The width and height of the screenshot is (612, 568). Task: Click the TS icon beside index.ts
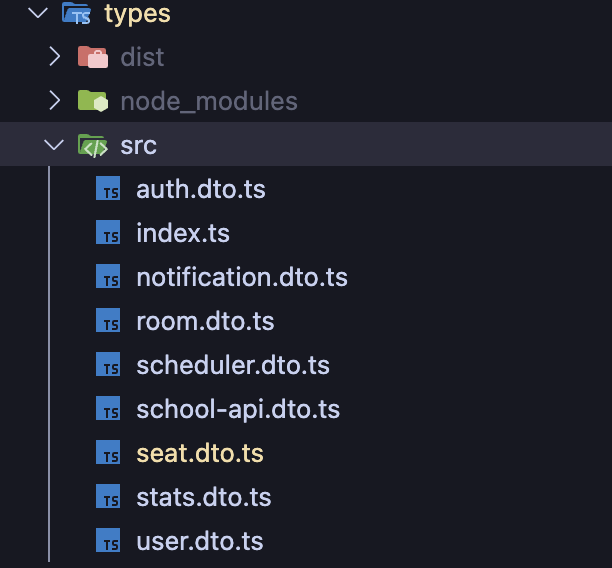(108, 233)
